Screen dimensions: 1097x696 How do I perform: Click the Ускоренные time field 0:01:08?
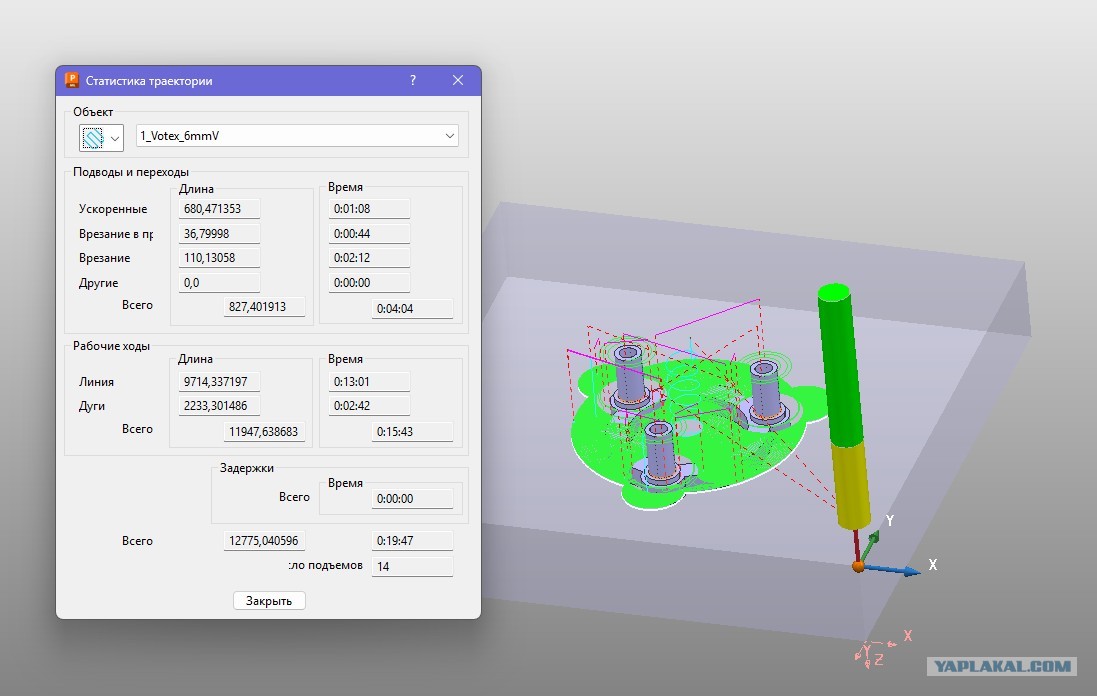pyautogui.click(x=369, y=208)
